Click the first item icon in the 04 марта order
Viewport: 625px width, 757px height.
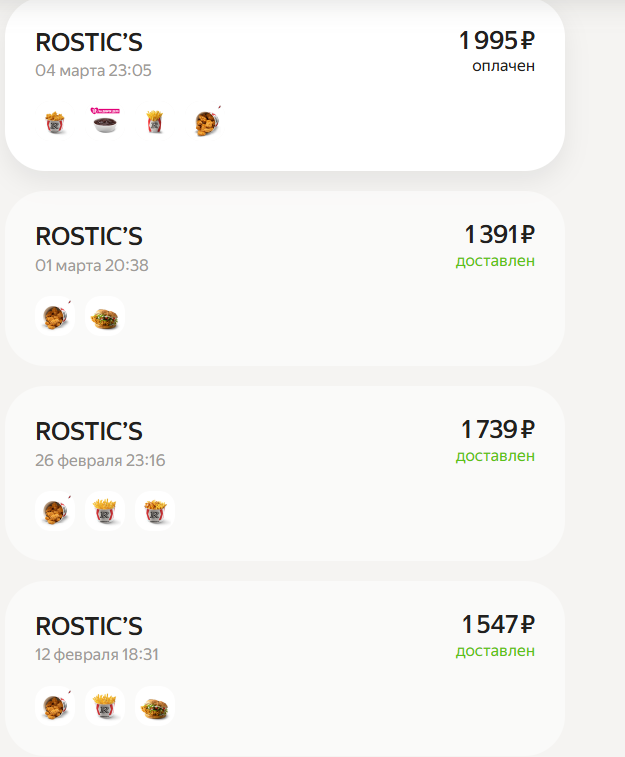click(x=55, y=122)
